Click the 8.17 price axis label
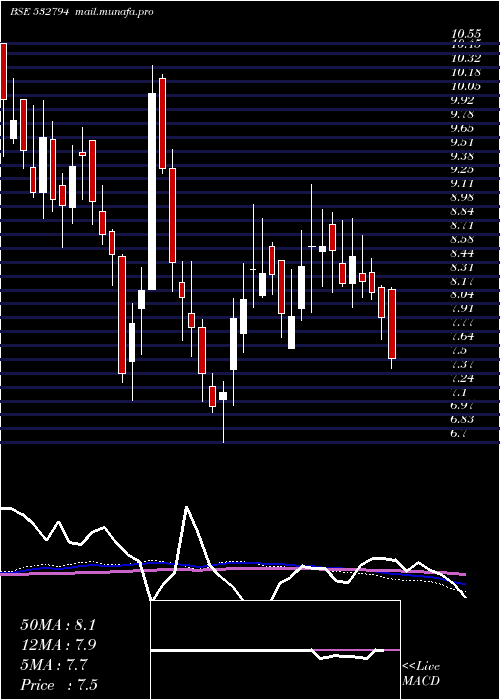500x700 pixels. (464, 281)
